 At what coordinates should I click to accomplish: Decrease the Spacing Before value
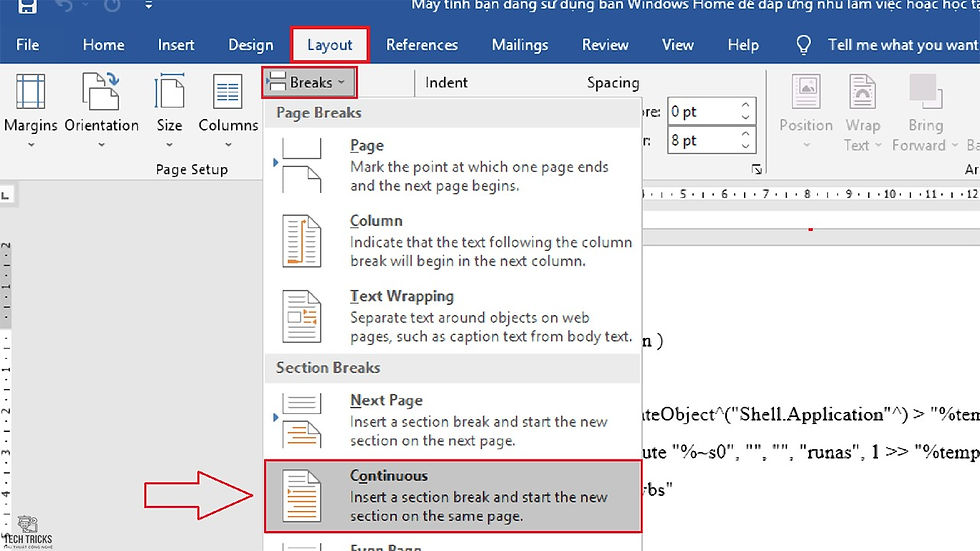coord(745,117)
